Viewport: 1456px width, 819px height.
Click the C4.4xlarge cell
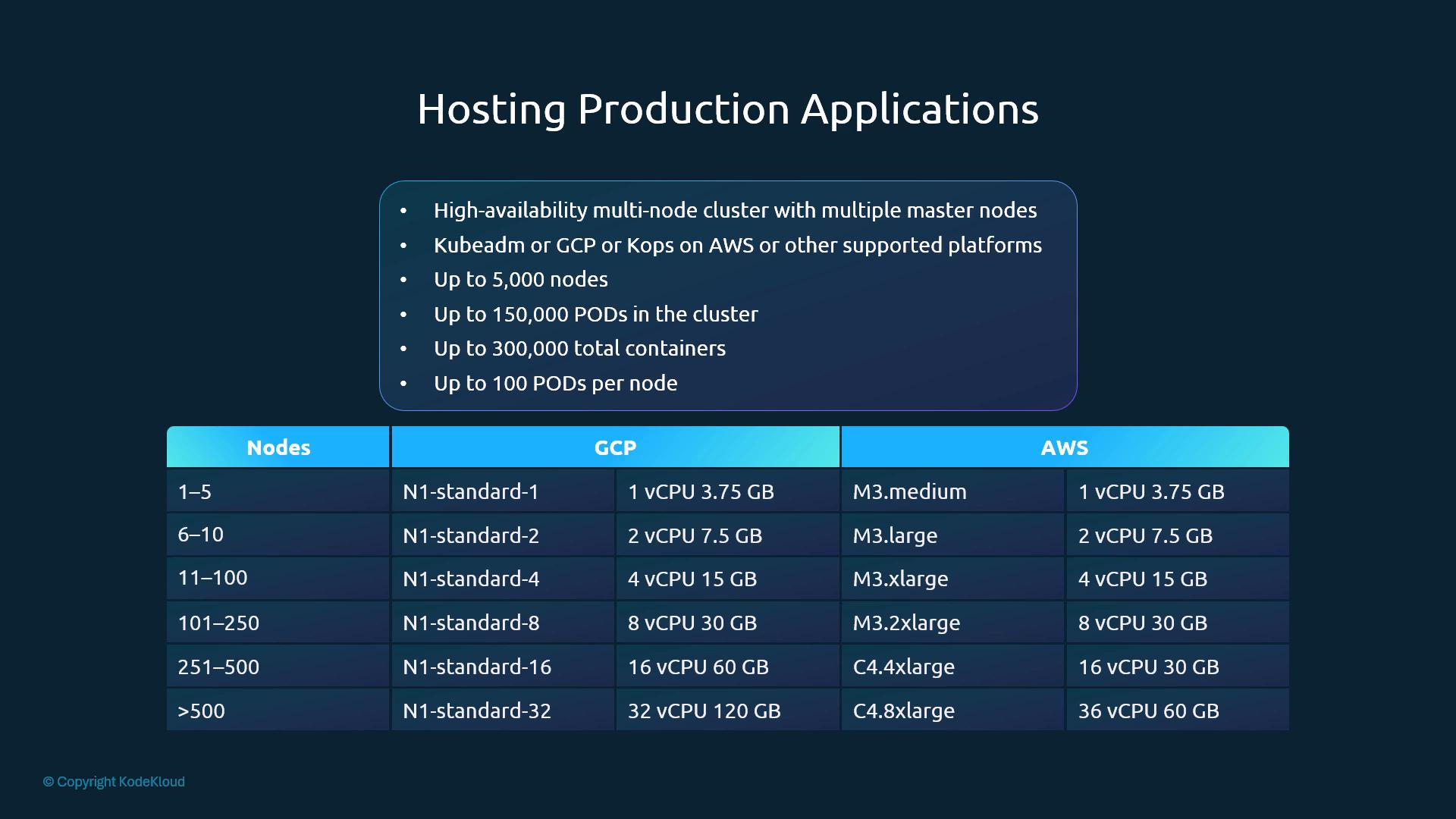point(953,667)
